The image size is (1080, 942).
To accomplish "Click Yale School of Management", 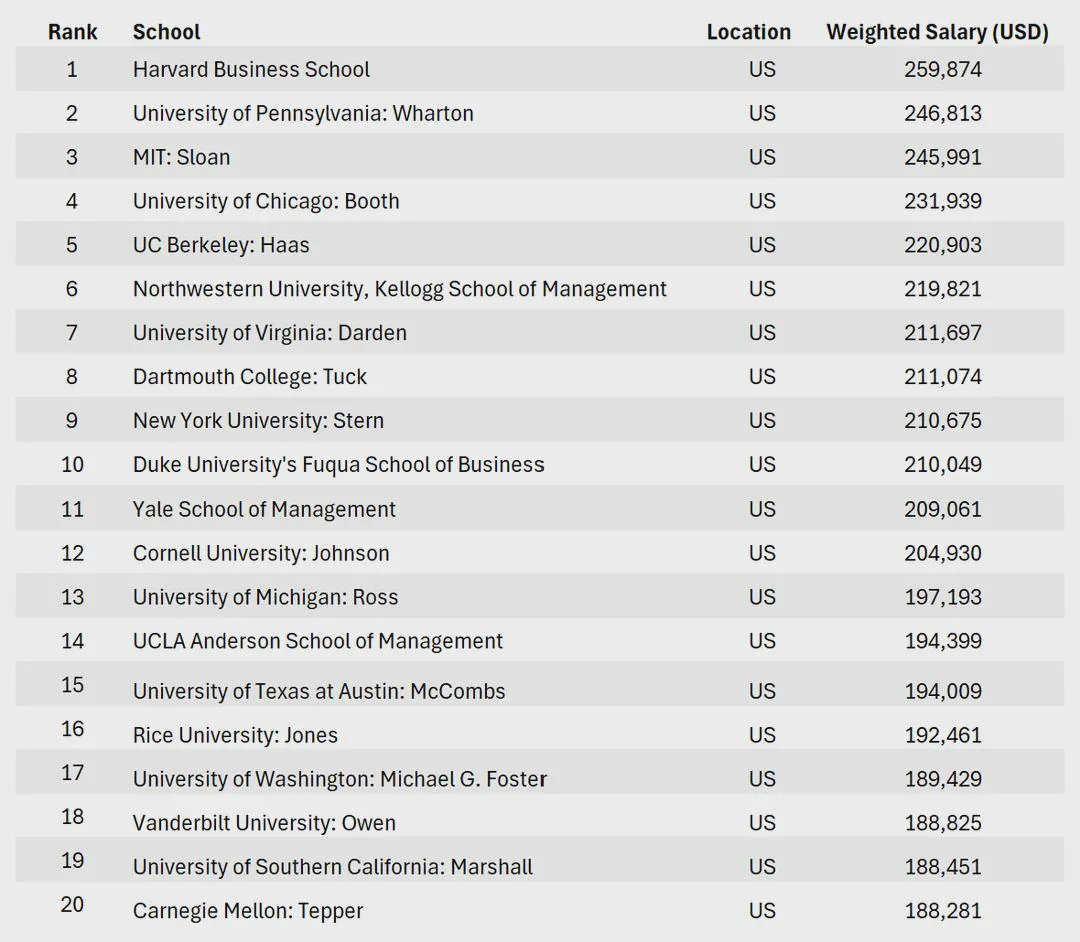I will 264,510.
